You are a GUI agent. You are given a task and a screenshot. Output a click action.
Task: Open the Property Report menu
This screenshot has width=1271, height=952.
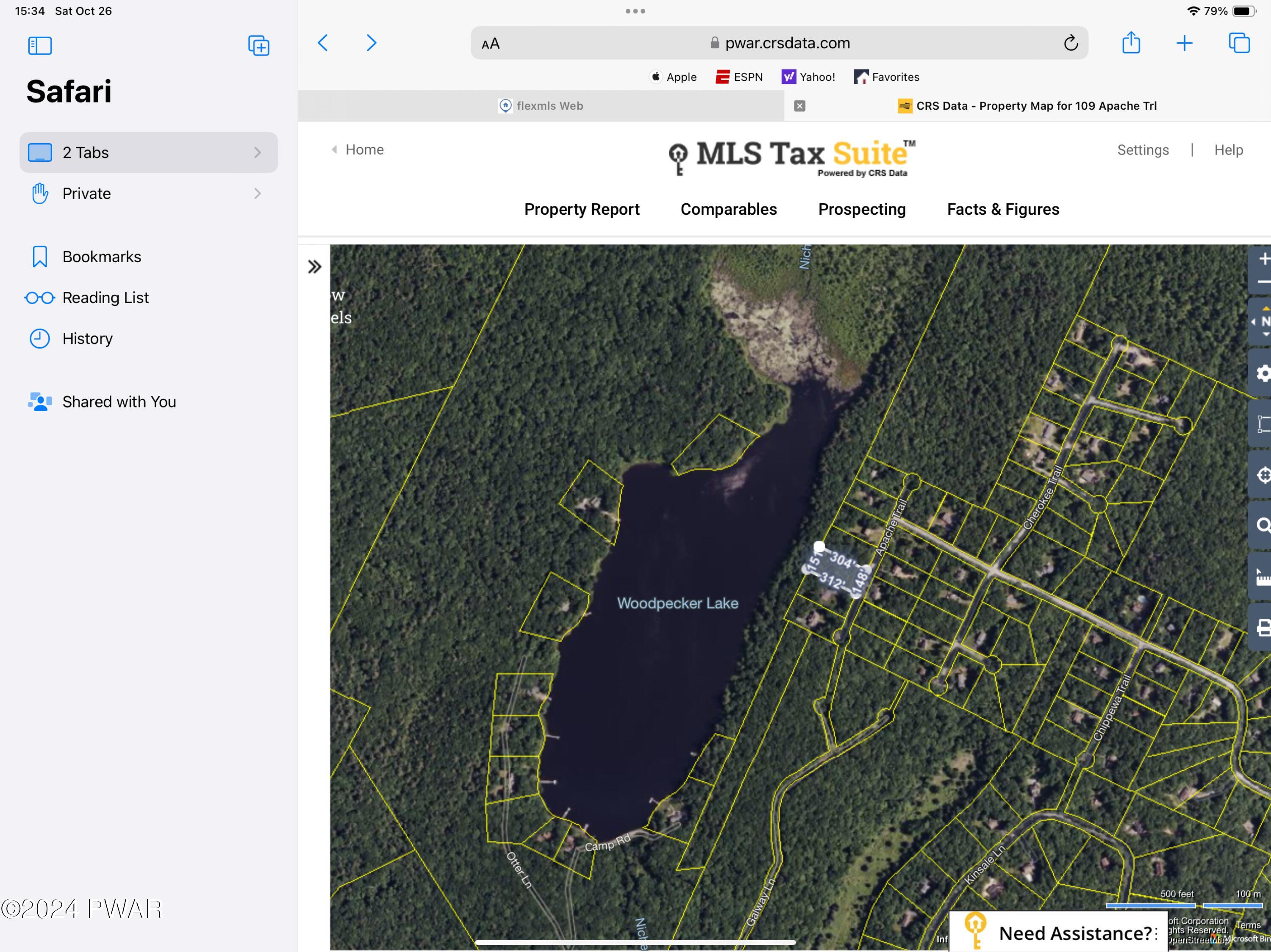582,209
